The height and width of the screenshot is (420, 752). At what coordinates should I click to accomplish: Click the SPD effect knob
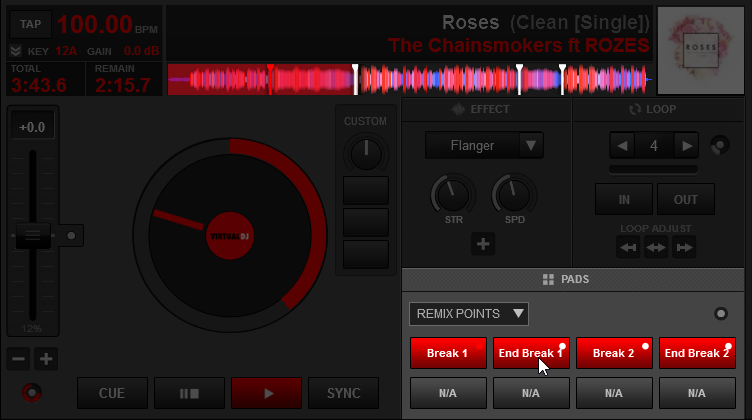[514, 194]
